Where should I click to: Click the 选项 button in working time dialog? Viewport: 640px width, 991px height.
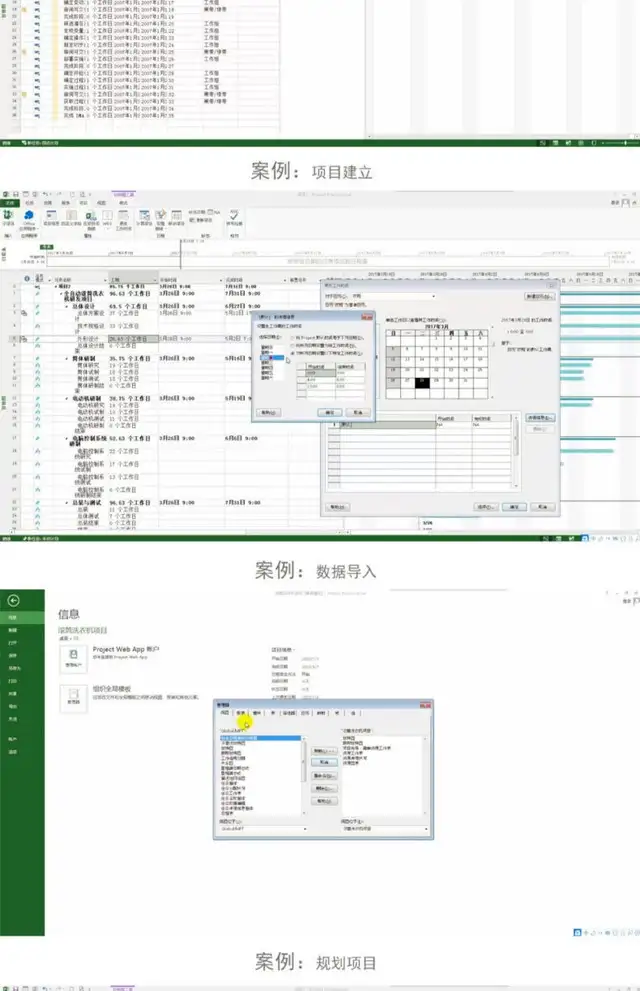click(x=485, y=507)
